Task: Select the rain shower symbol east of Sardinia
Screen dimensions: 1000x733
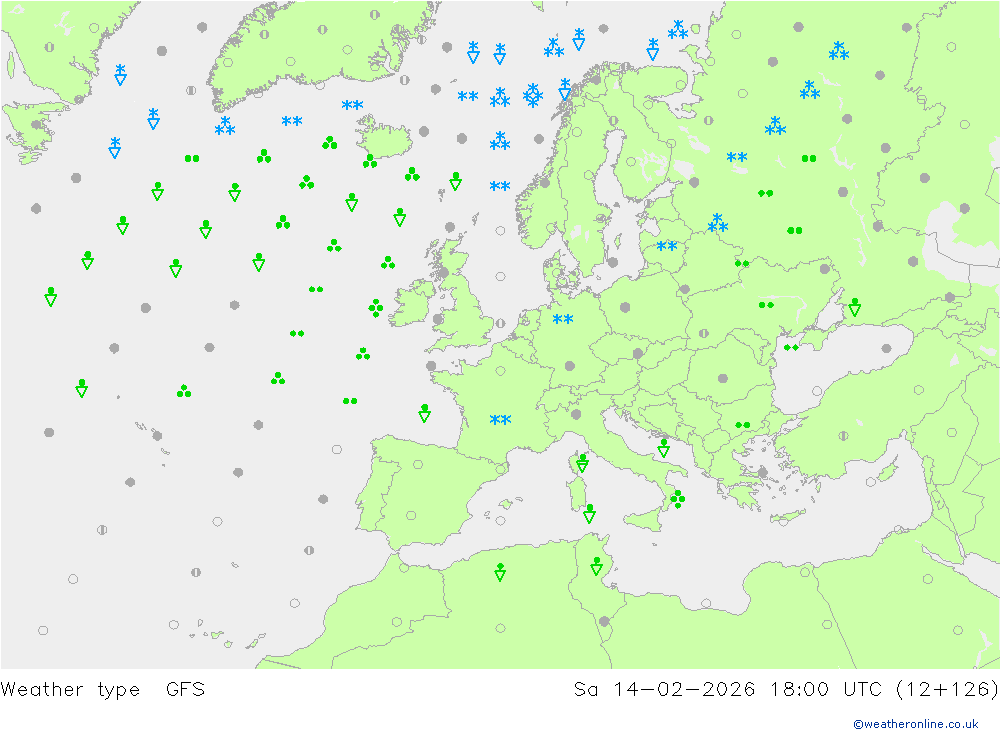Action: (x=589, y=514)
